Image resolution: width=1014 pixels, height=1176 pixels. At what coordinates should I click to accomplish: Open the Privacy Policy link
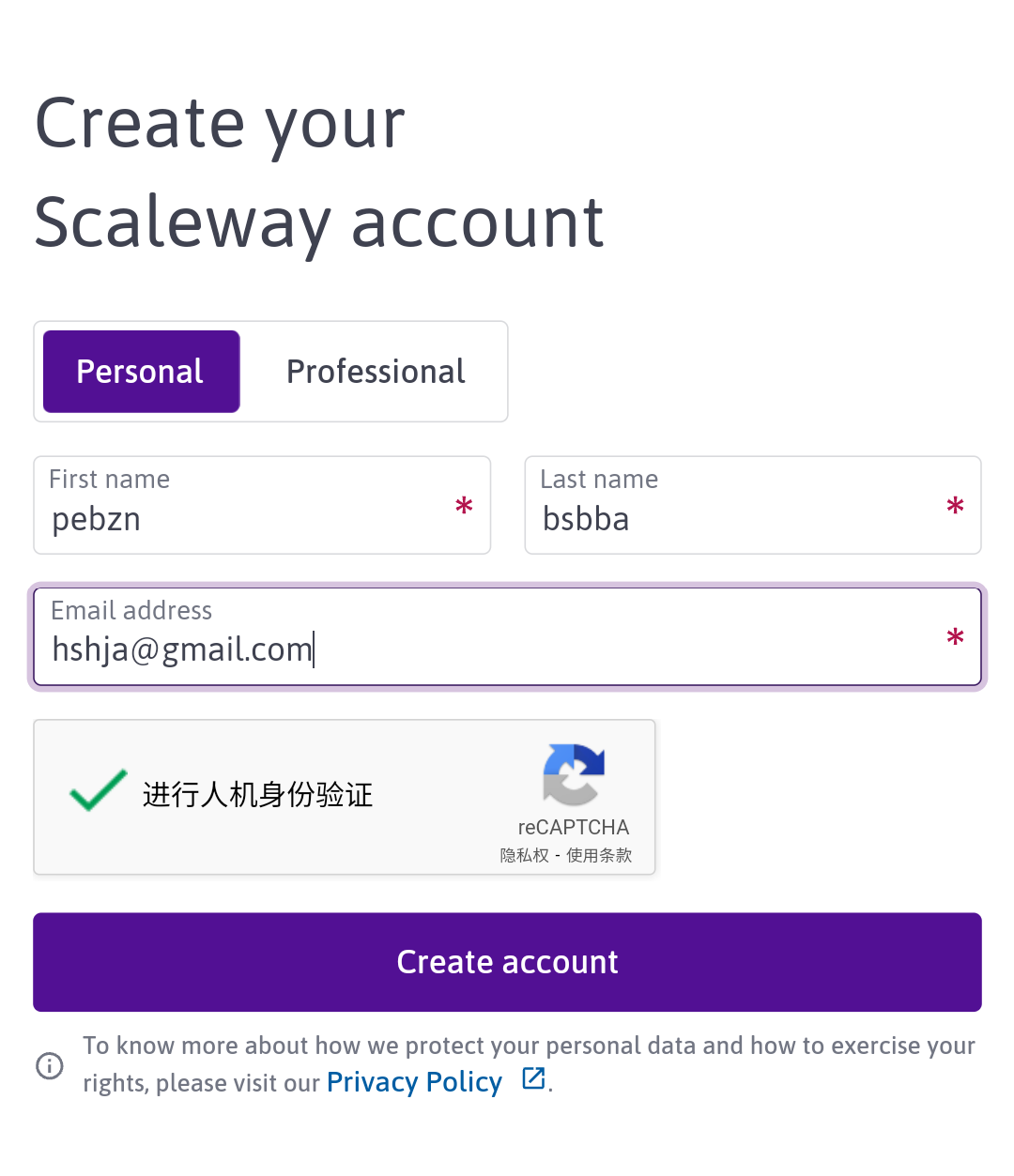(414, 1082)
